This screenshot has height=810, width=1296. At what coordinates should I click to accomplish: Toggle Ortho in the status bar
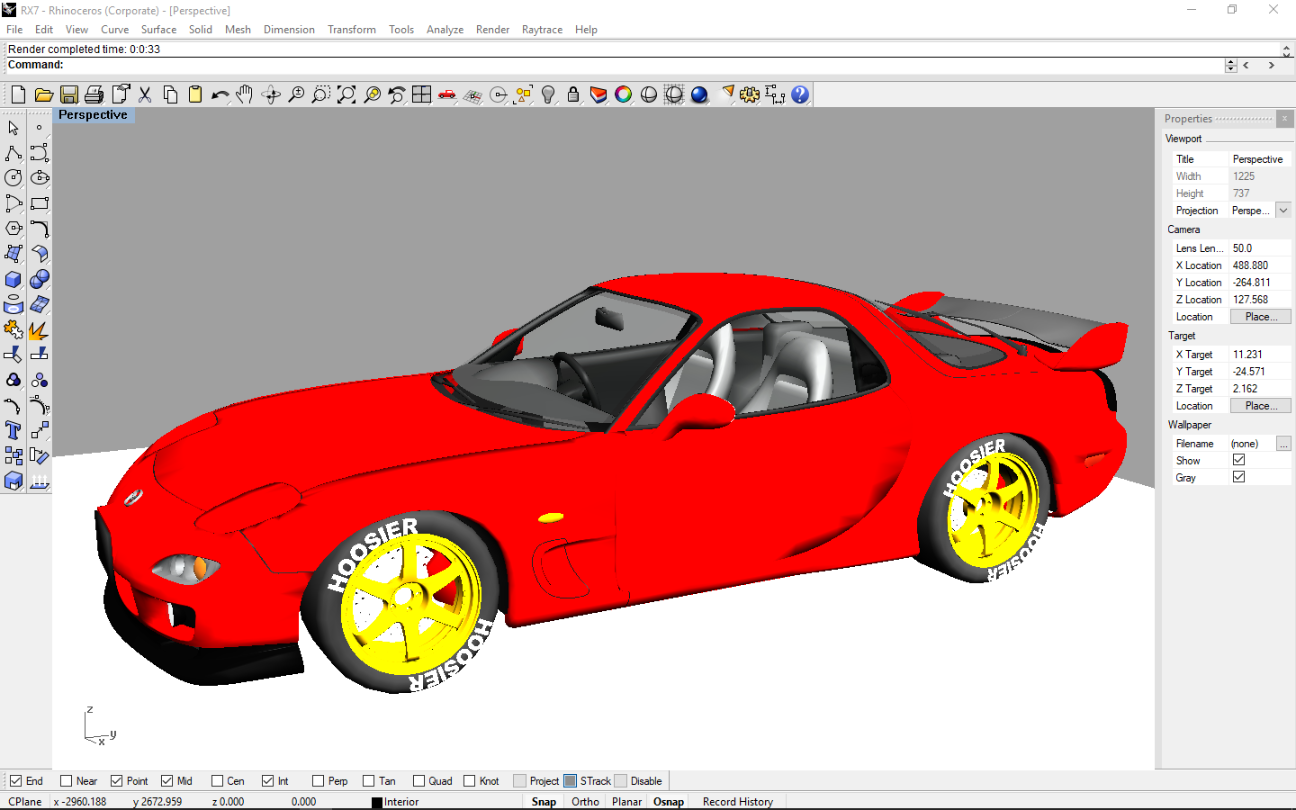pyautogui.click(x=585, y=802)
